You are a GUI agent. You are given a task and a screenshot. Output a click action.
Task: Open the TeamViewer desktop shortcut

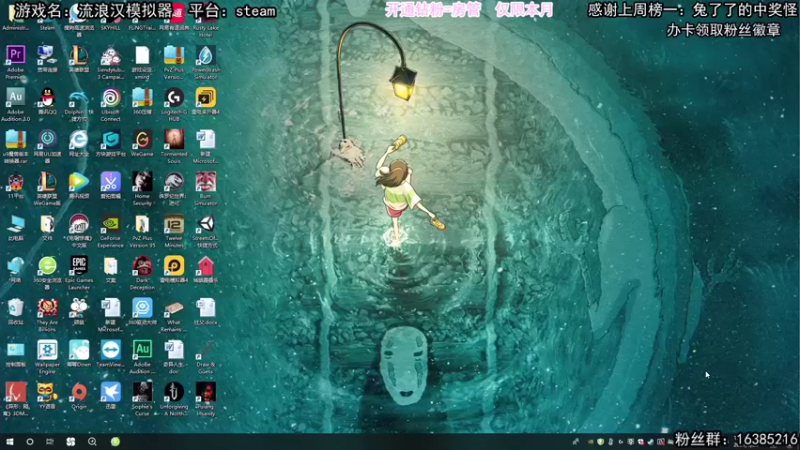[x=111, y=351]
